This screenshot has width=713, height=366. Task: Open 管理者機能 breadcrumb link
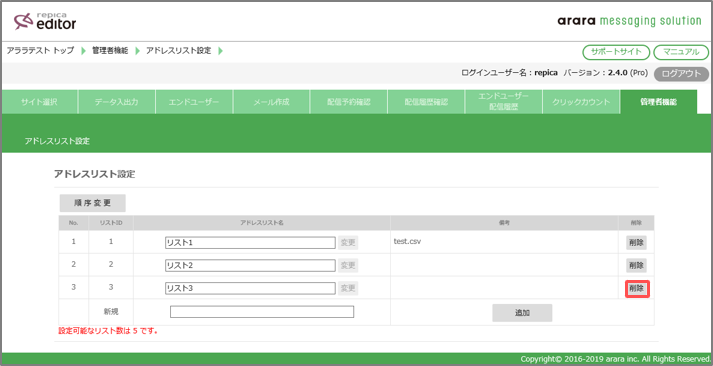(110, 51)
